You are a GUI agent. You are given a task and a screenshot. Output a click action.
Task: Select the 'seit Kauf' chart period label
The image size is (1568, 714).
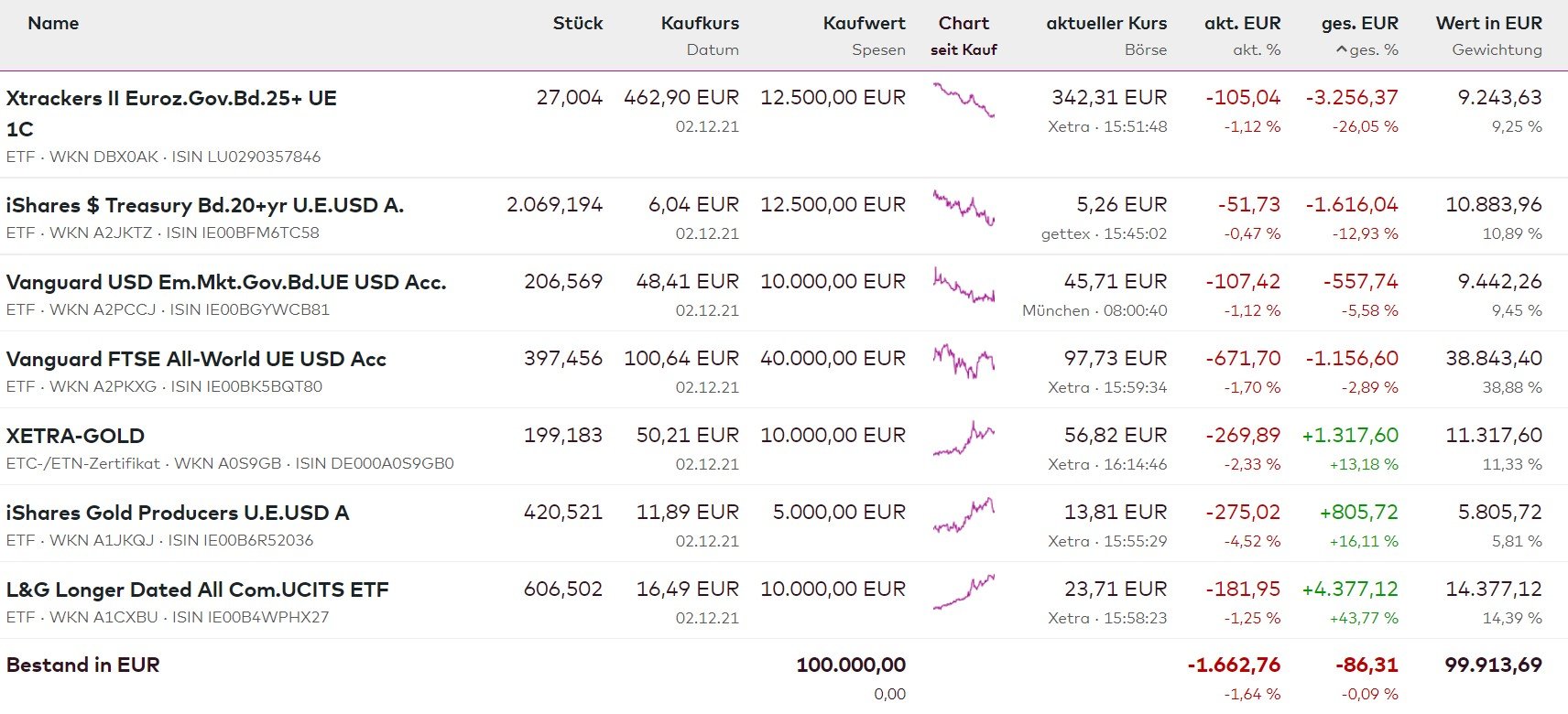(x=964, y=49)
